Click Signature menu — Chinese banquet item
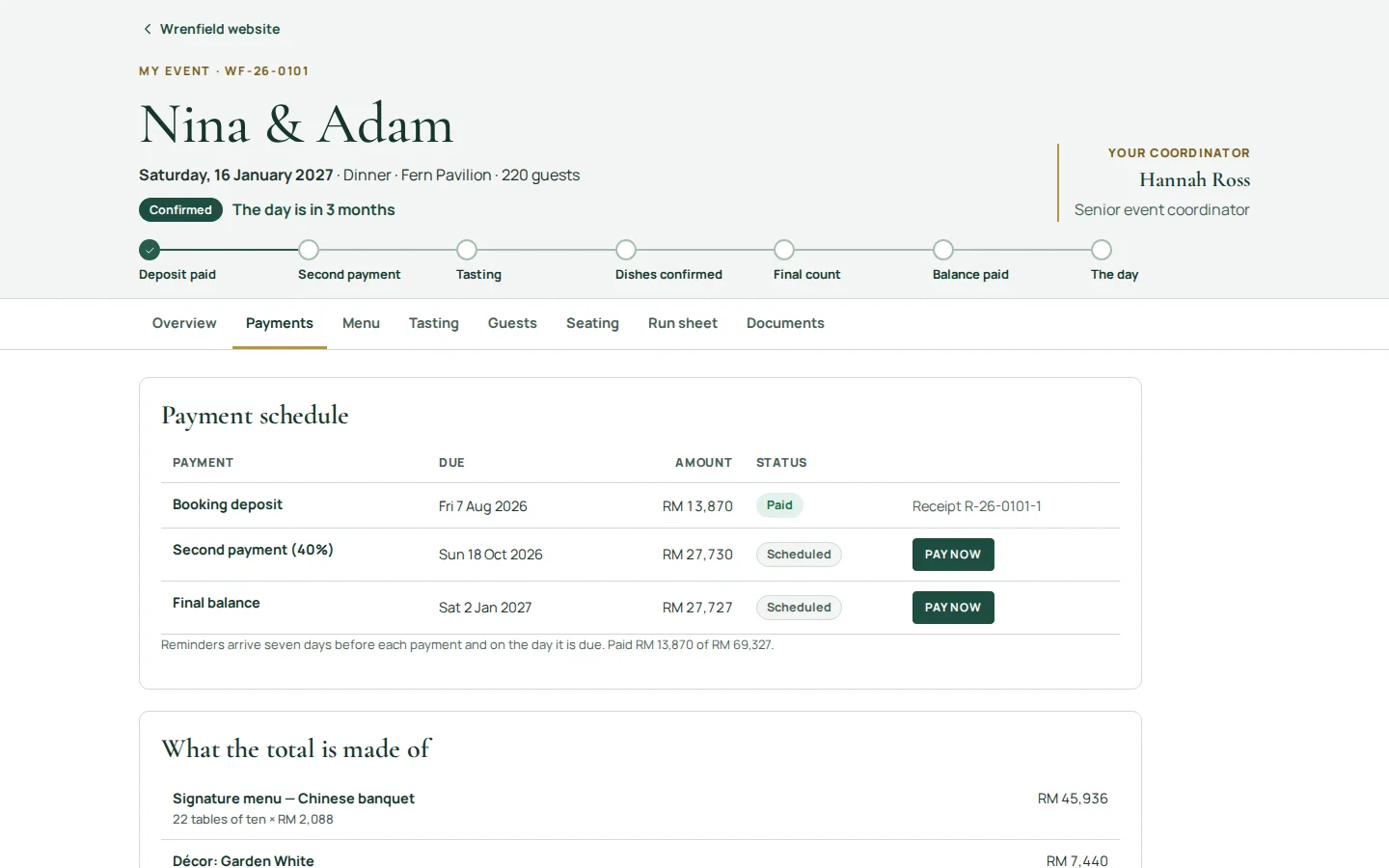1389x868 pixels. 293,799
